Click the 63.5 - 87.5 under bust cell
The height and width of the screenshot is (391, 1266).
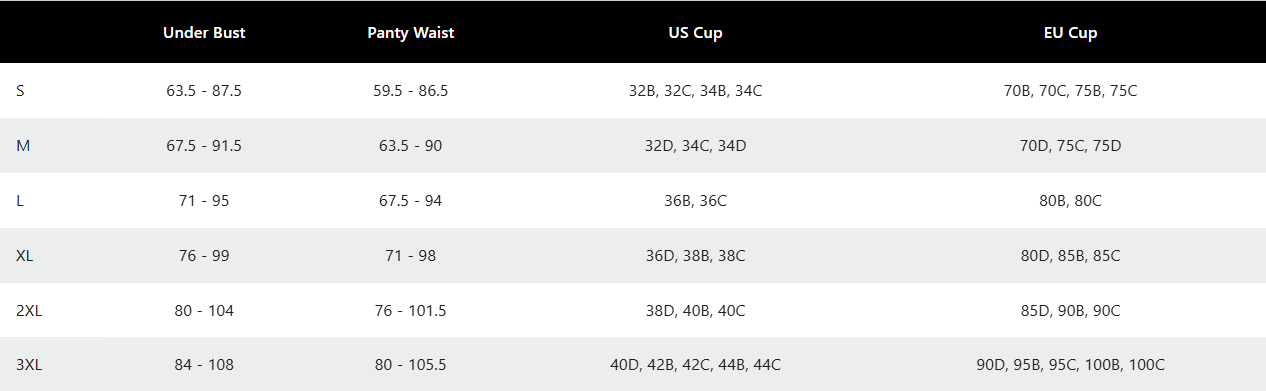pyautogui.click(x=204, y=90)
